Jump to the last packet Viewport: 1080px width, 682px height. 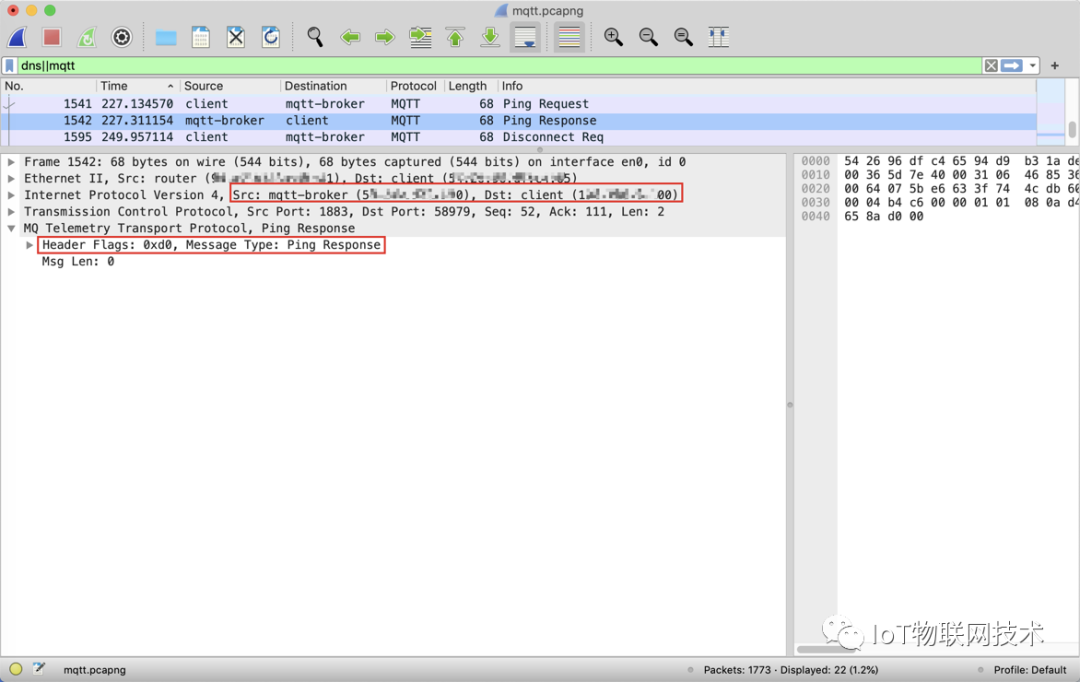tap(490, 37)
